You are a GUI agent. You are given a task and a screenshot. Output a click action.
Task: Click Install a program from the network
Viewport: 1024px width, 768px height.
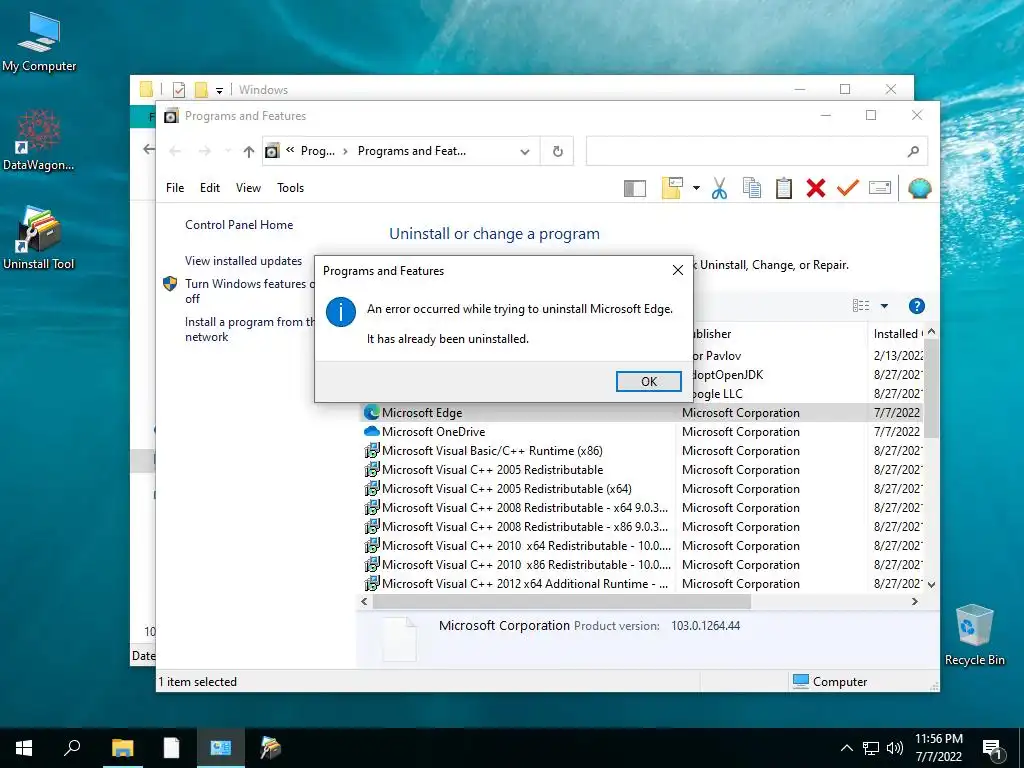click(x=249, y=329)
